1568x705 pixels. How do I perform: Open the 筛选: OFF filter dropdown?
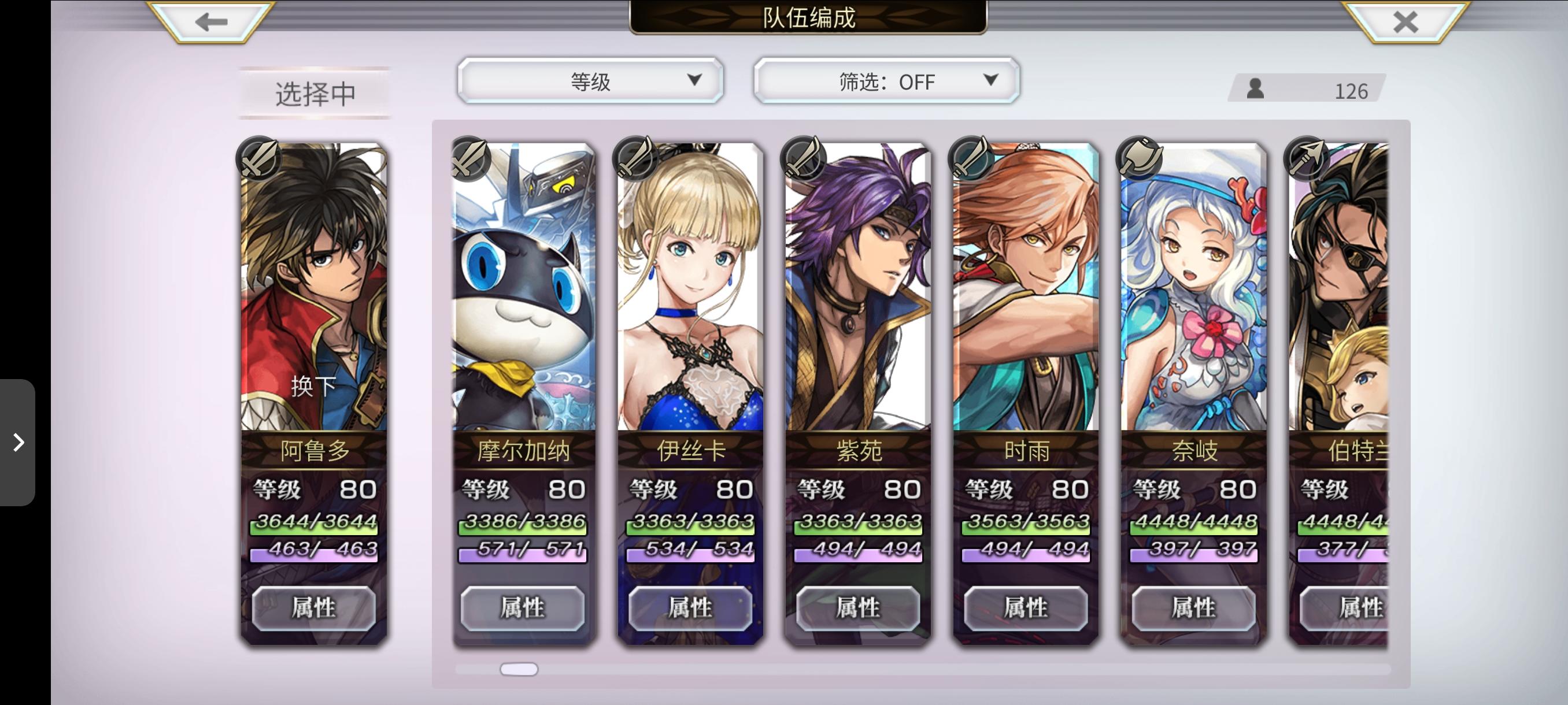point(886,81)
